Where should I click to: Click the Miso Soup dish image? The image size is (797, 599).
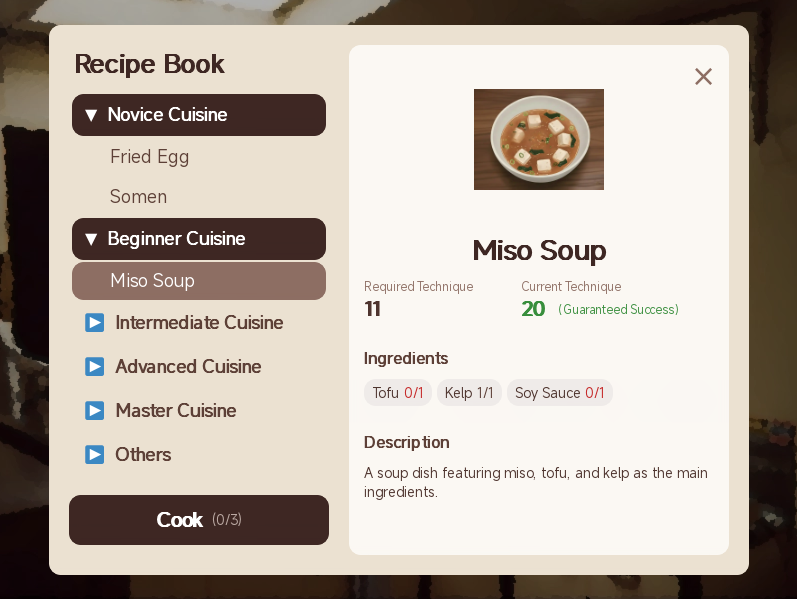click(538, 139)
